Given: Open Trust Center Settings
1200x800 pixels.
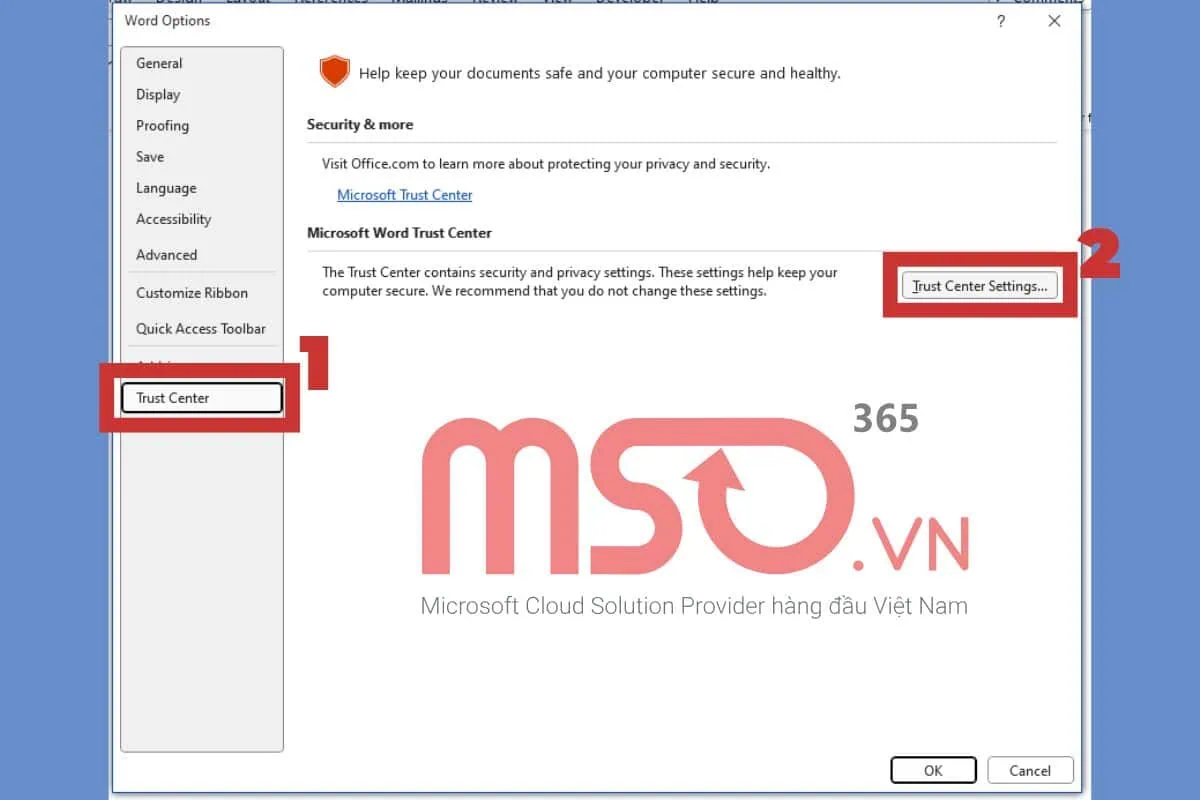Looking at the screenshot, I should coord(979,286).
